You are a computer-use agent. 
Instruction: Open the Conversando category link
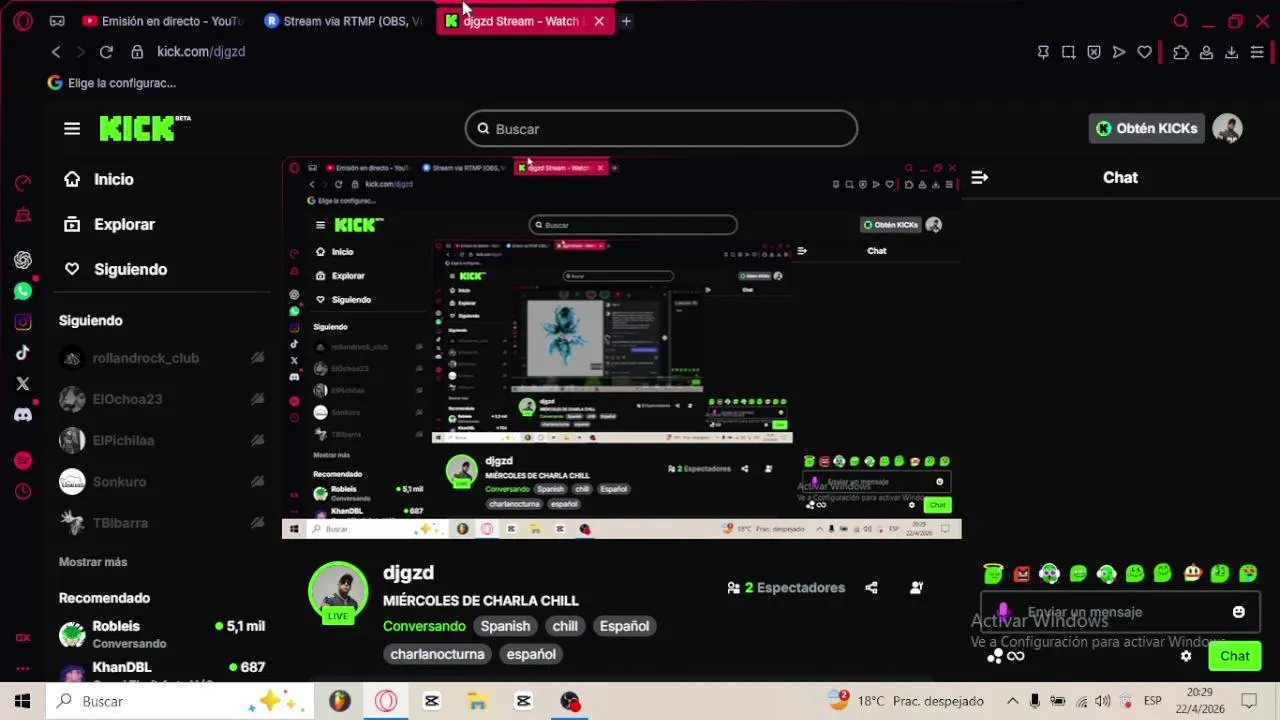pos(424,626)
